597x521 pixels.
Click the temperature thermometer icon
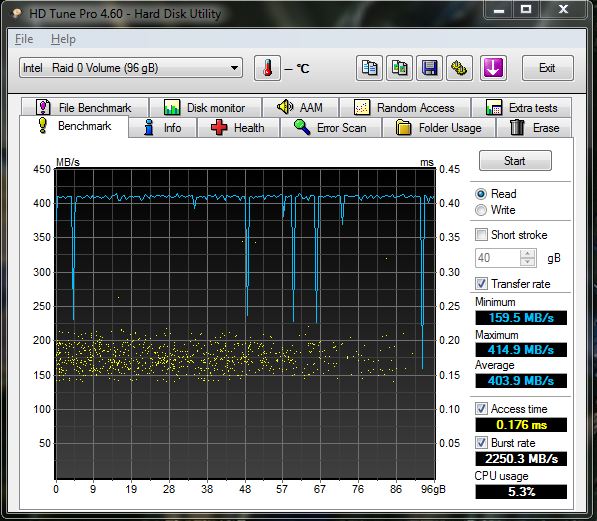(x=267, y=68)
